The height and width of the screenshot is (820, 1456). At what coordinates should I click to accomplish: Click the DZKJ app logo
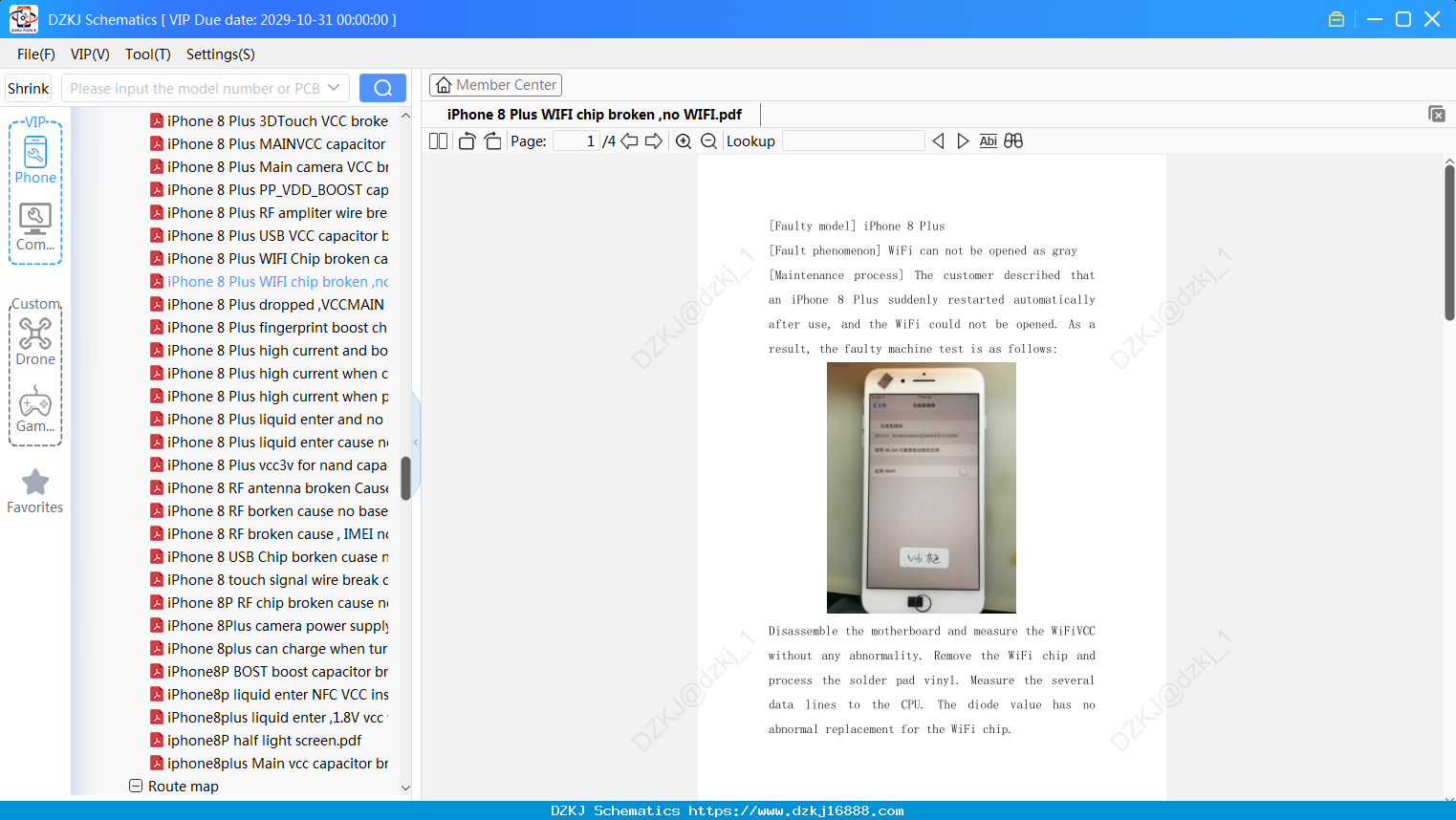point(23,19)
